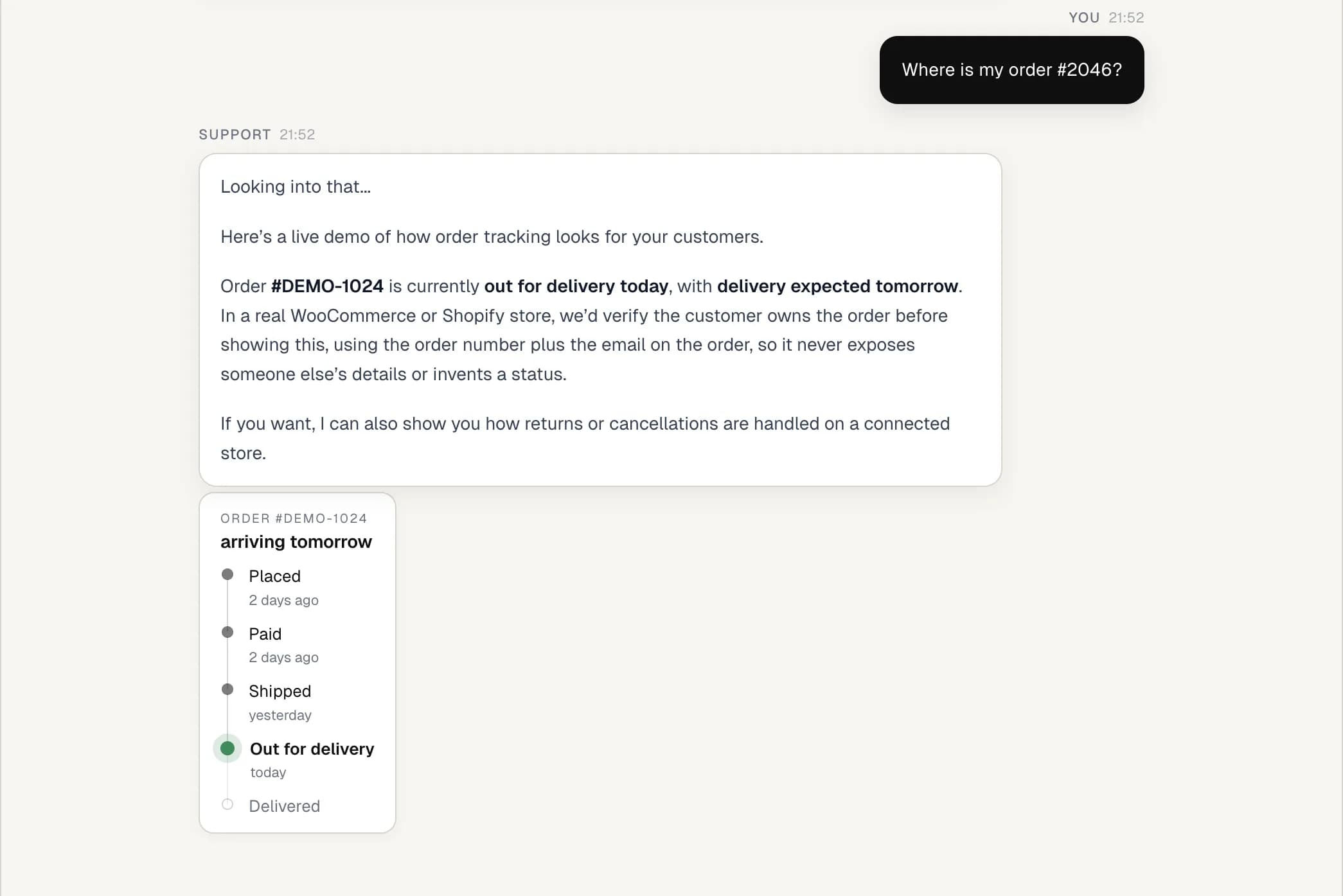This screenshot has height=896, width=1343.
Task: Click the 'delivery expected tomorrow' bold text
Action: tap(837, 286)
